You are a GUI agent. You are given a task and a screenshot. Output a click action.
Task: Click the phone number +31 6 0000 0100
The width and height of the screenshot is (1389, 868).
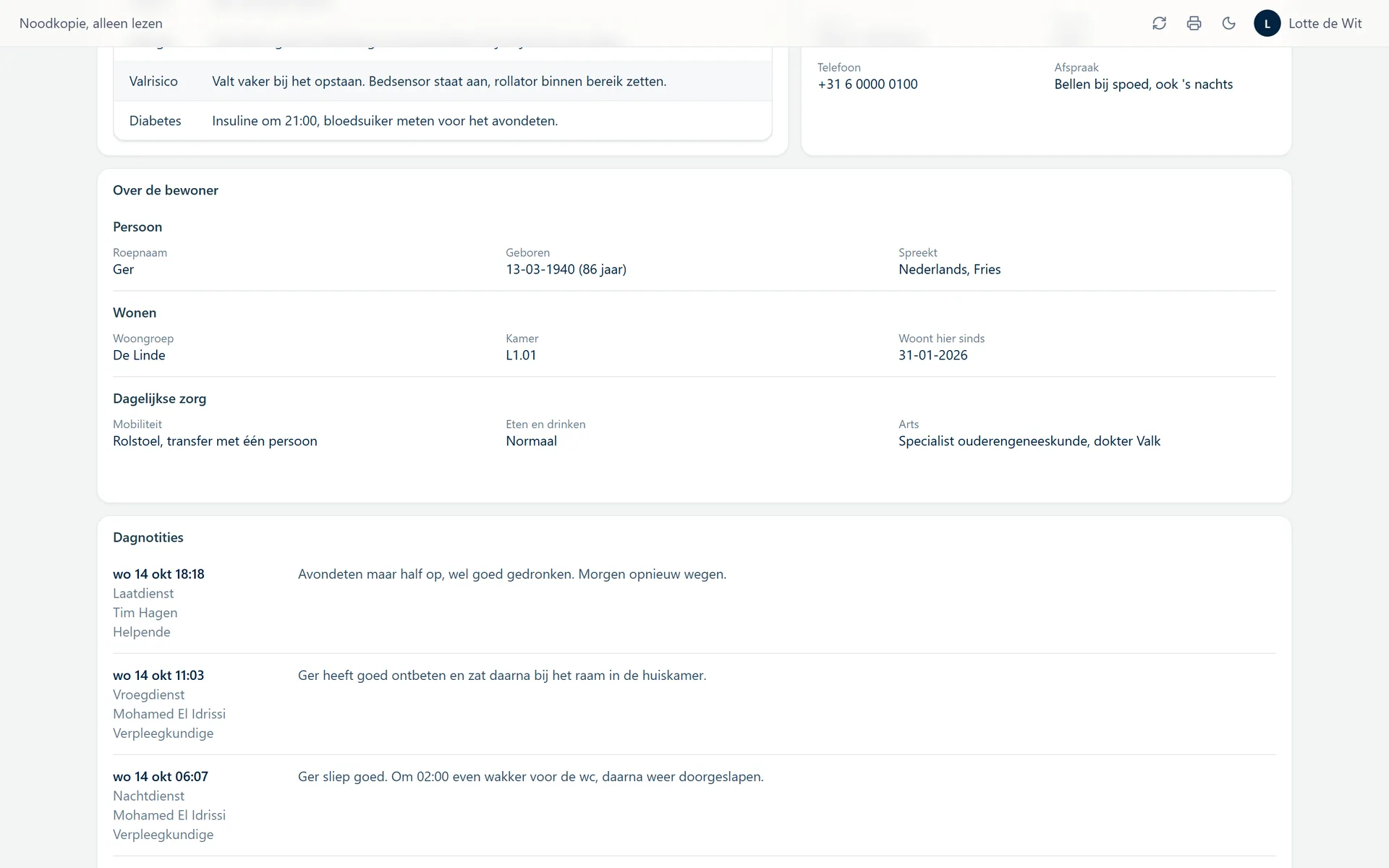(x=867, y=84)
